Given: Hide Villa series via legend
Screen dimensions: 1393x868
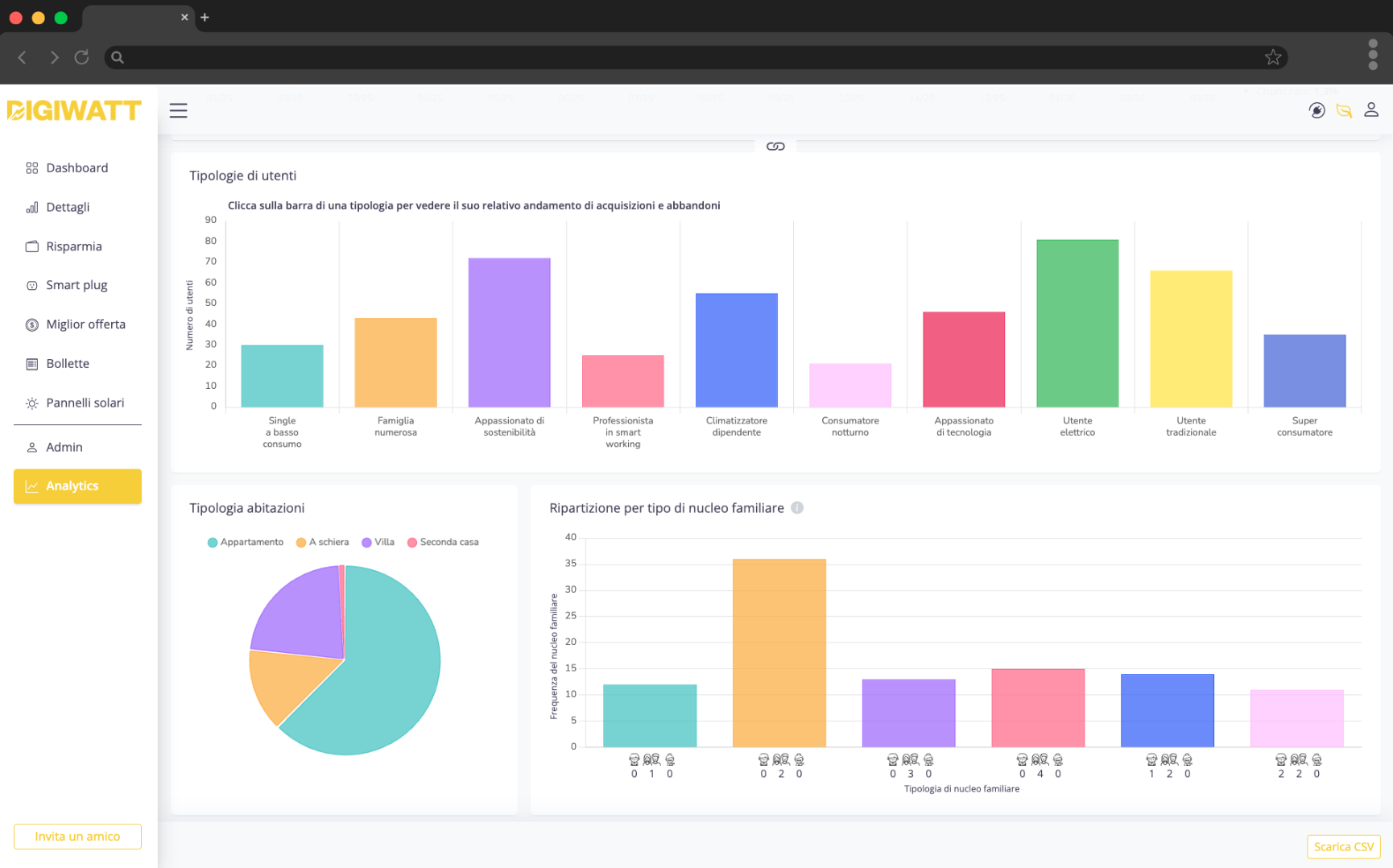Looking at the screenshot, I should pyautogui.click(x=378, y=543).
